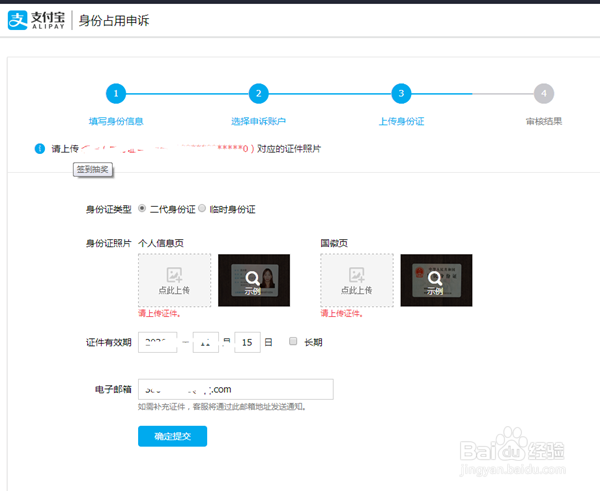This screenshot has height=491, width=600.
Task: Click the blue info icon beside 请上传
Action: [40, 148]
